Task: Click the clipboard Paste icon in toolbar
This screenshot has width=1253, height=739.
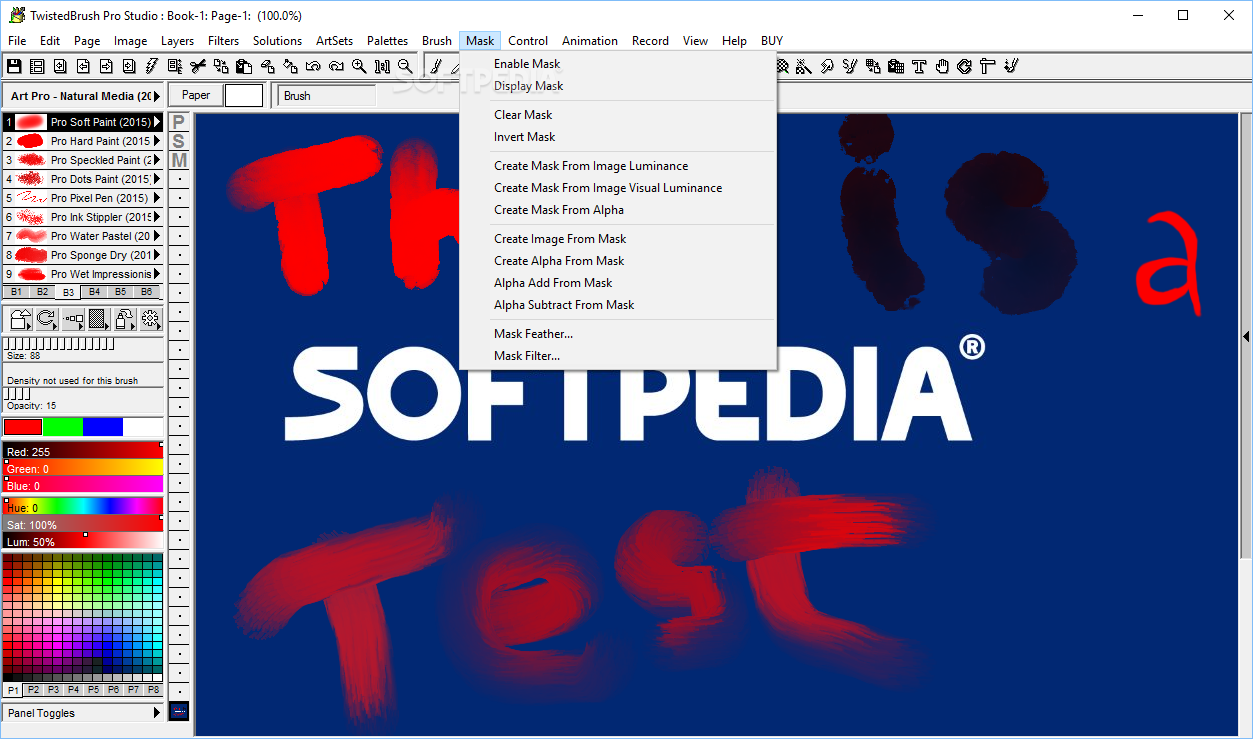Action: tap(243, 66)
